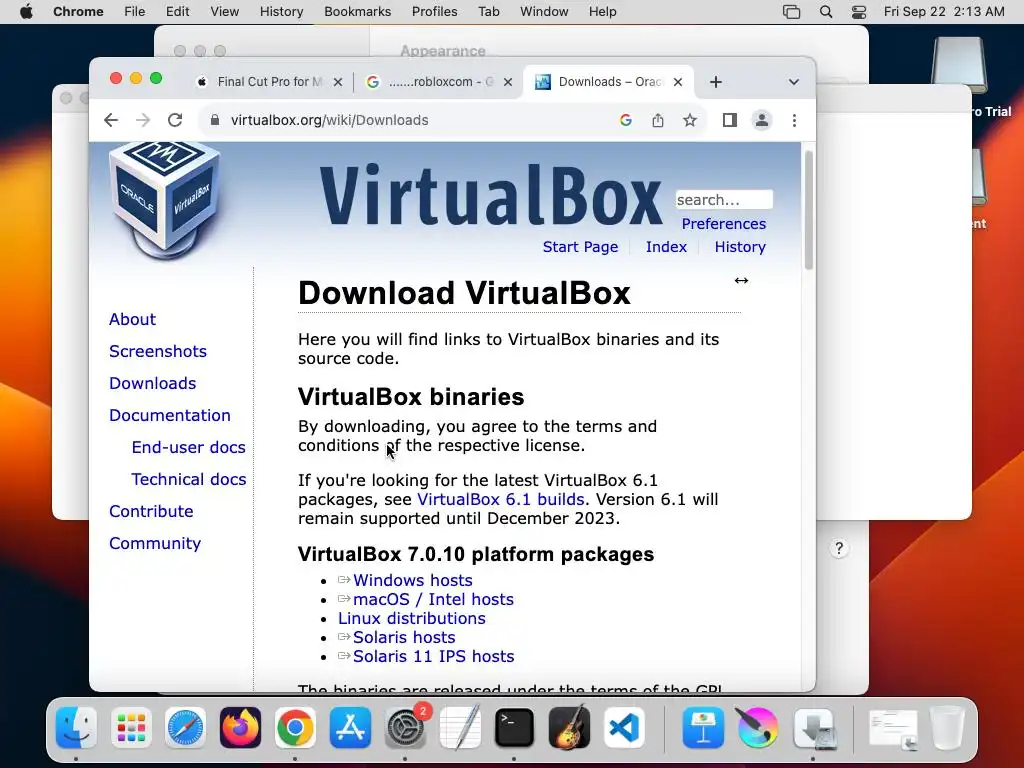
Task: Reload the VirtualBox downloads page
Action: click(x=175, y=120)
